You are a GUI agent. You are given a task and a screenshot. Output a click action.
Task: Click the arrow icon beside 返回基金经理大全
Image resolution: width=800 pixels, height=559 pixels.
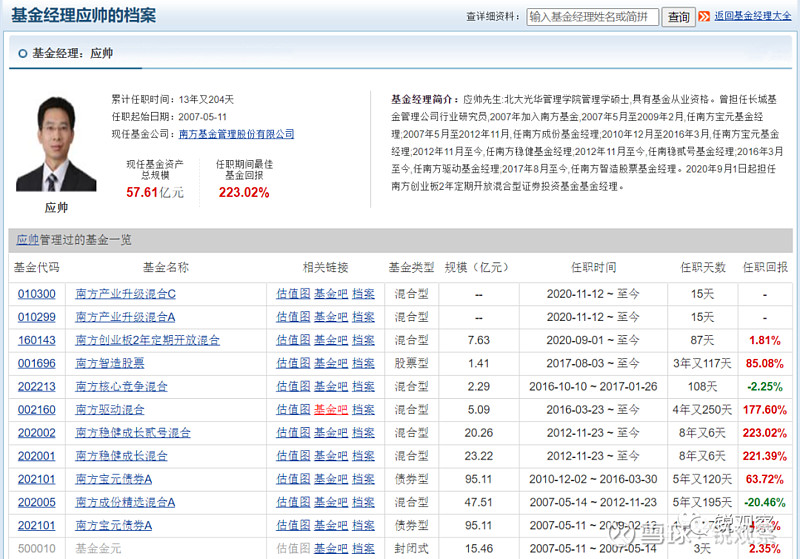click(x=705, y=17)
